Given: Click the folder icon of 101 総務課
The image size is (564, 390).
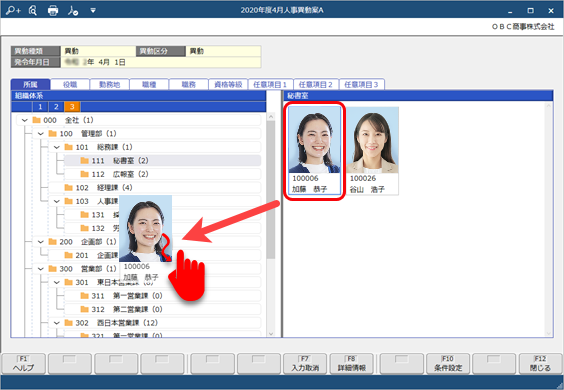Looking at the screenshot, I should (x=68, y=147).
